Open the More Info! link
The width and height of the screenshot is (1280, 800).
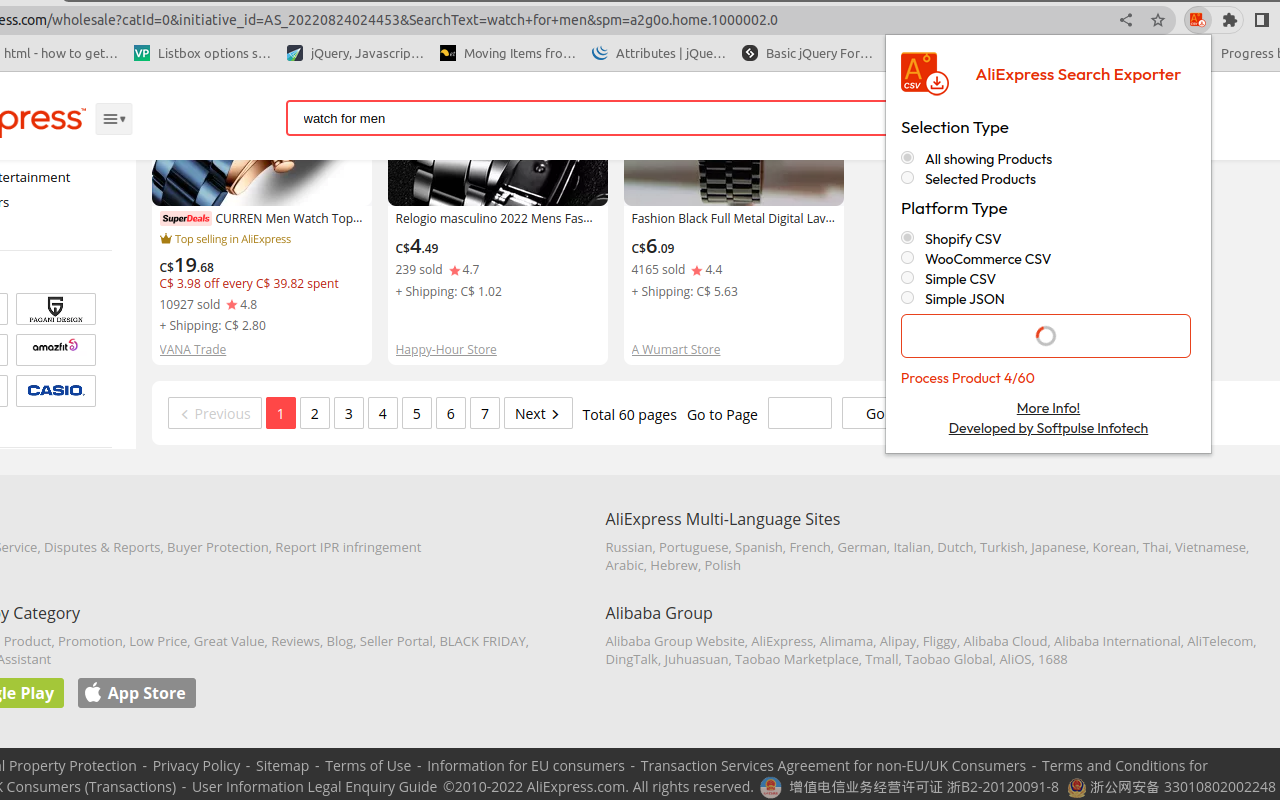[1048, 408]
